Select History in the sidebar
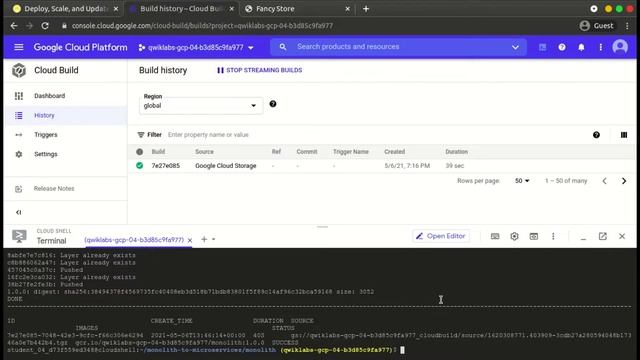This screenshot has height=360, width=640. 44,116
